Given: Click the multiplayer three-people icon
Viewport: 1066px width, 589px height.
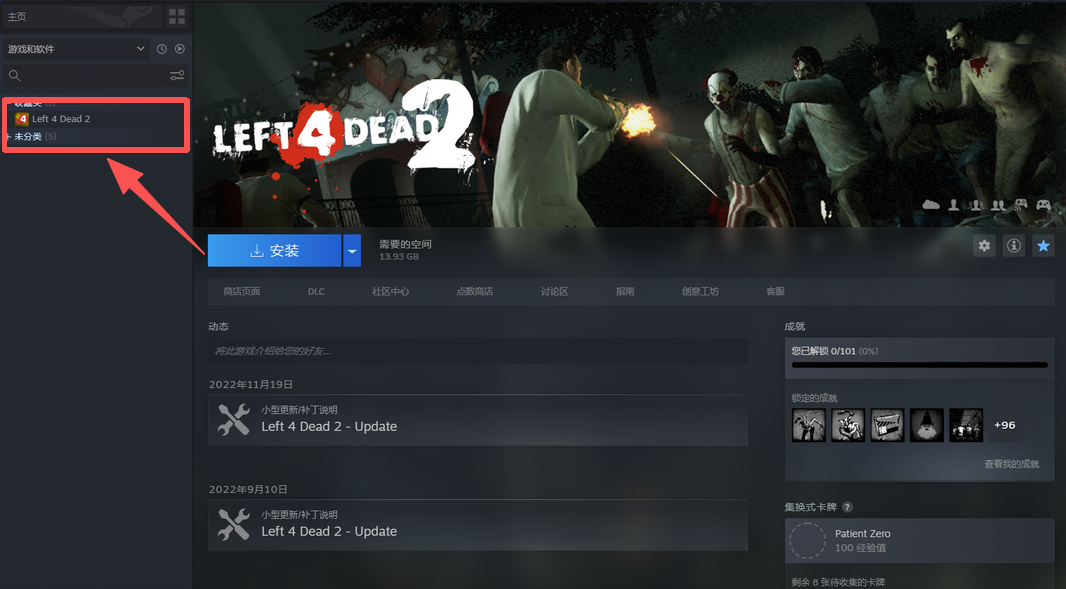Looking at the screenshot, I should 976,204.
